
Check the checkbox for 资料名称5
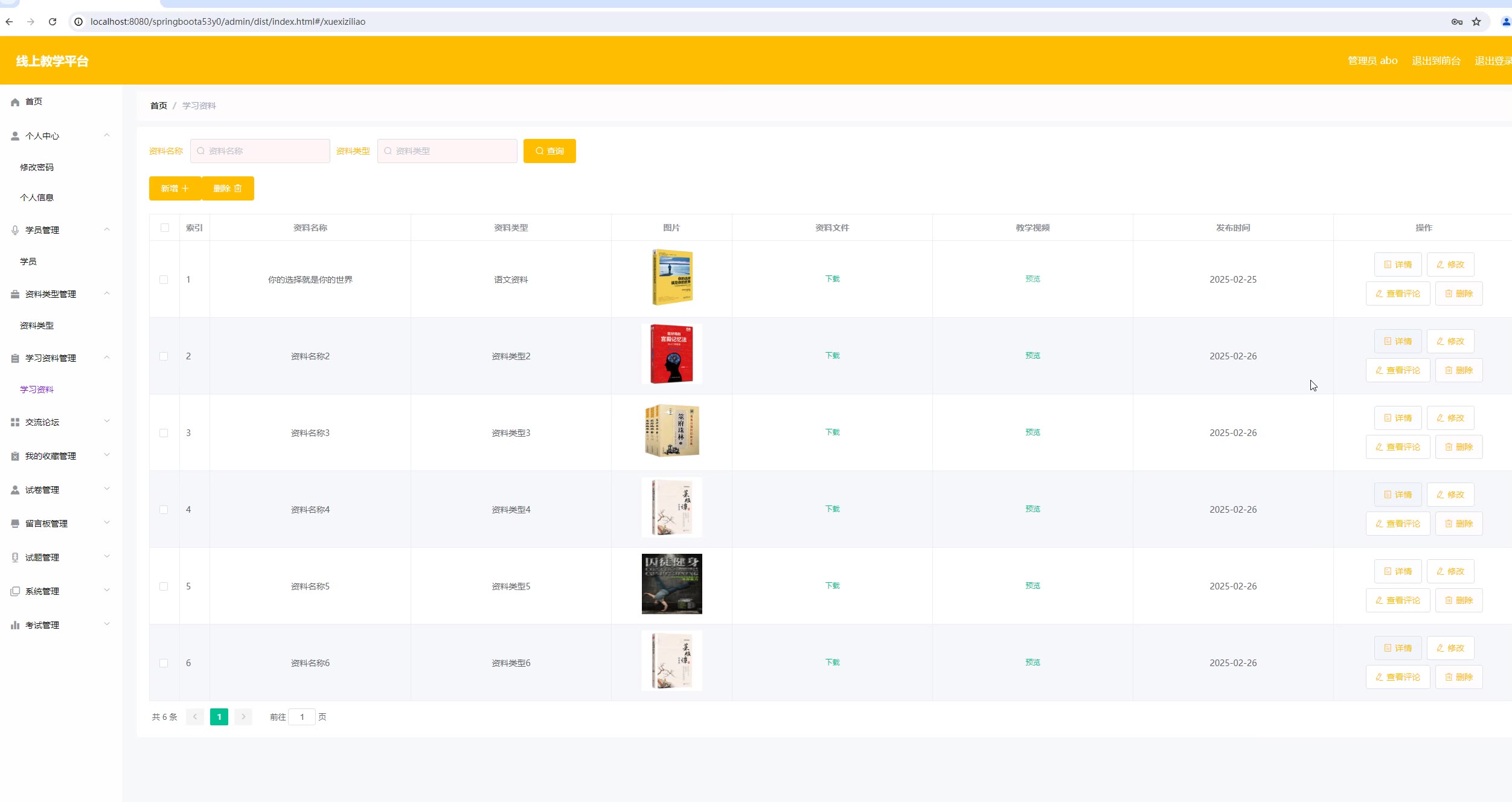click(x=164, y=586)
